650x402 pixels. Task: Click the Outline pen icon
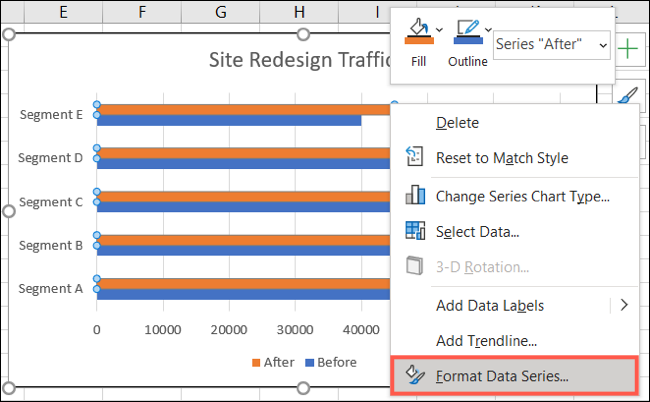(468, 31)
